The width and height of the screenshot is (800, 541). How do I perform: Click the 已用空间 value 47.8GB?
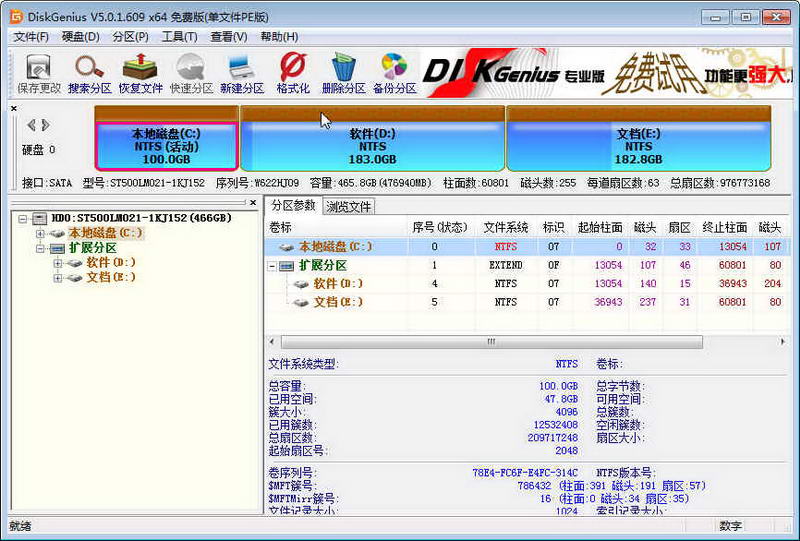(x=561, y=399)
